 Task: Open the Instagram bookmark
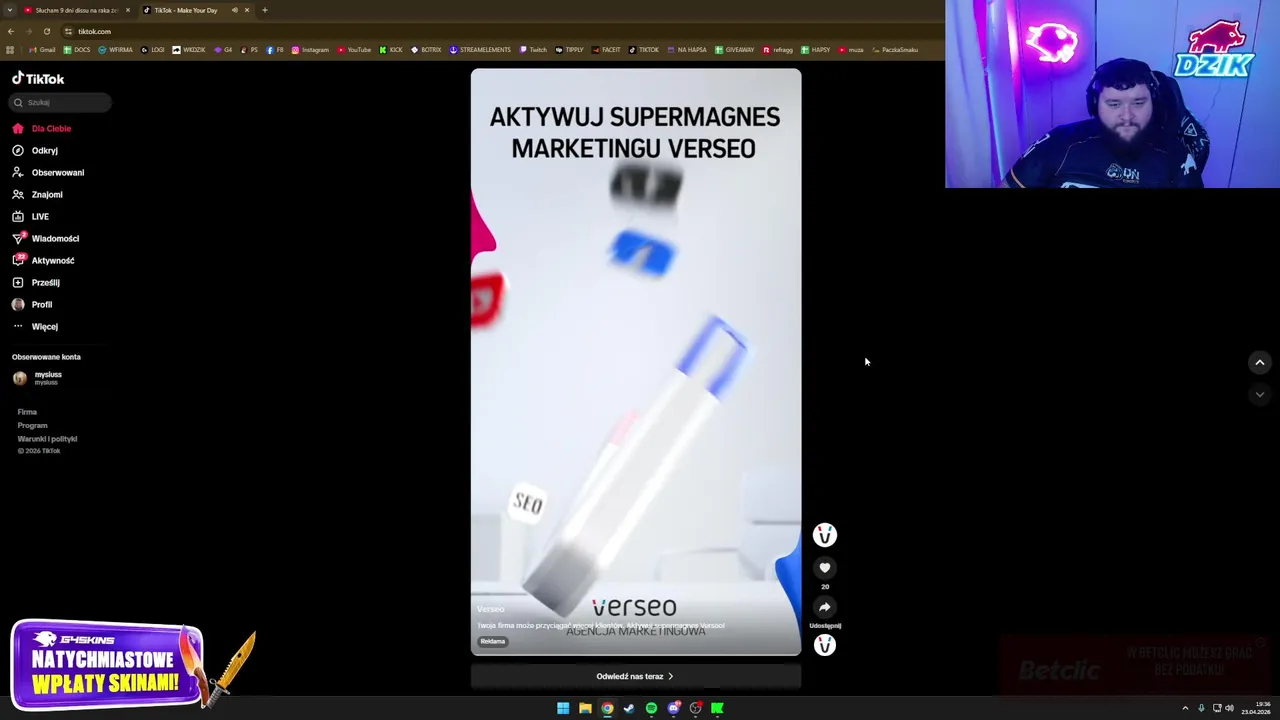click(310, 49)
